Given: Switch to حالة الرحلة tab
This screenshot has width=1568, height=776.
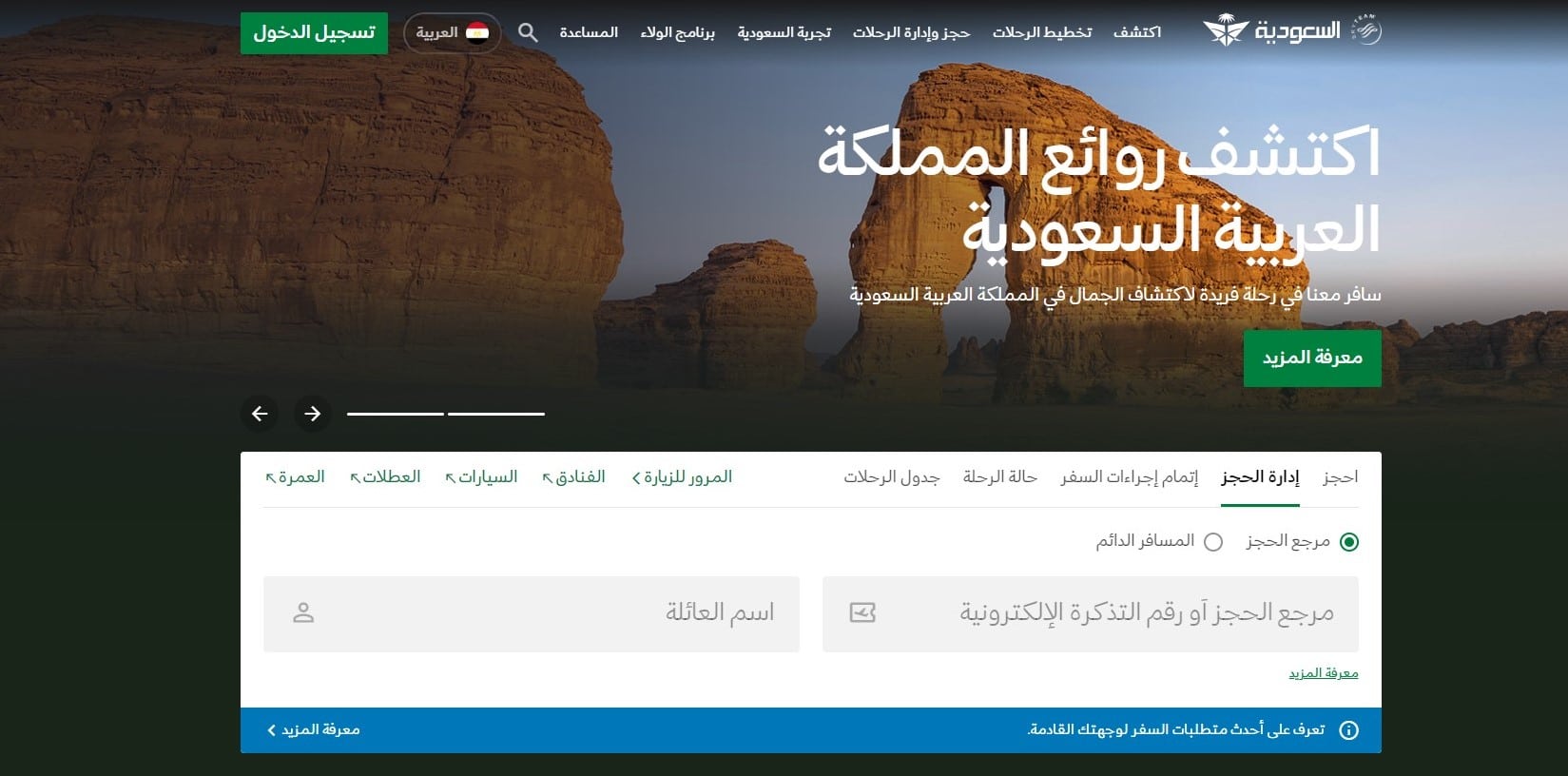Looking at the screenshot, I should pyautogui.click(x=999, y=476).
